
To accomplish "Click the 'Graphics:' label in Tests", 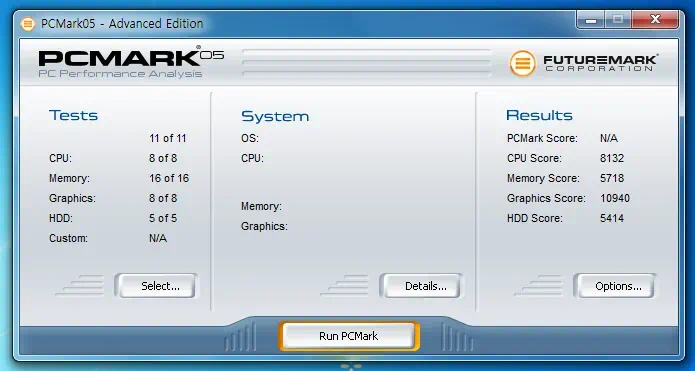I will (72, 198).
